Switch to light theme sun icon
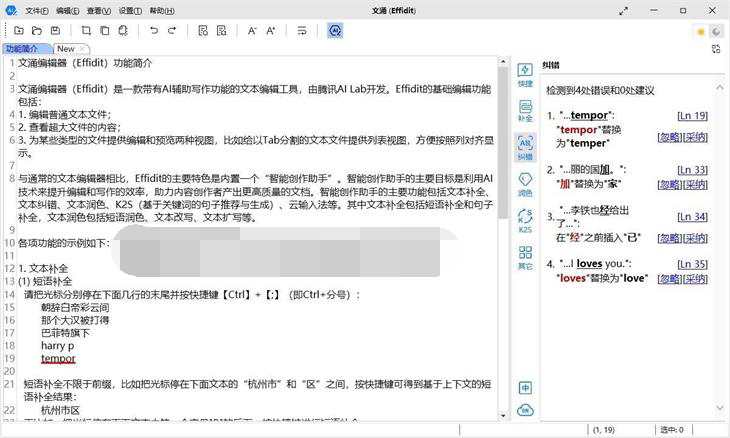 (701, 32)
